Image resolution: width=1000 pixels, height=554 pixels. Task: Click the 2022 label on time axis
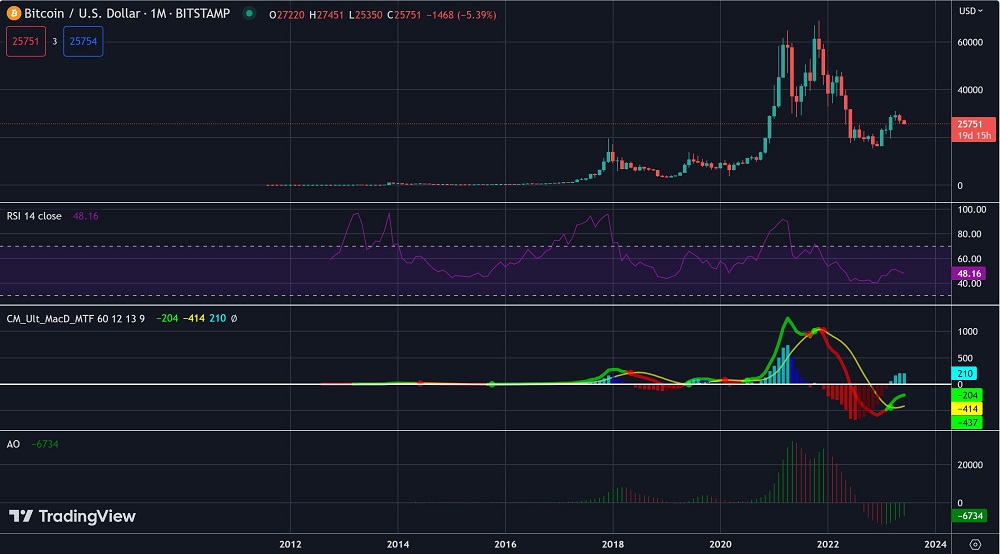click(x=828, y=544)
